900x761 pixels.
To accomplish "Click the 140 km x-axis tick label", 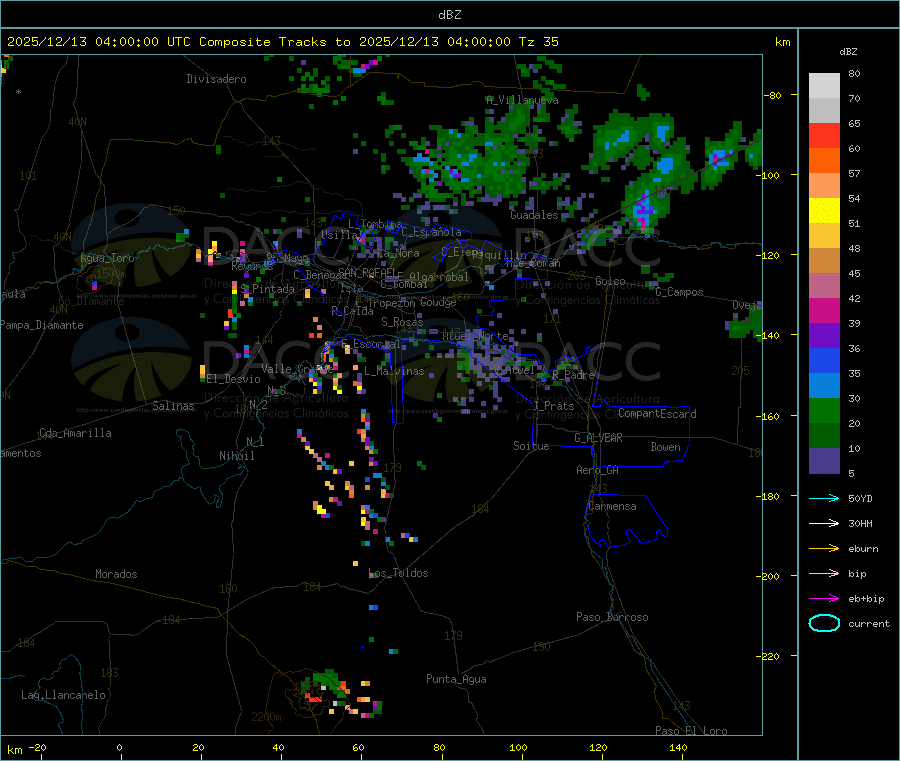I will [678, 747].
